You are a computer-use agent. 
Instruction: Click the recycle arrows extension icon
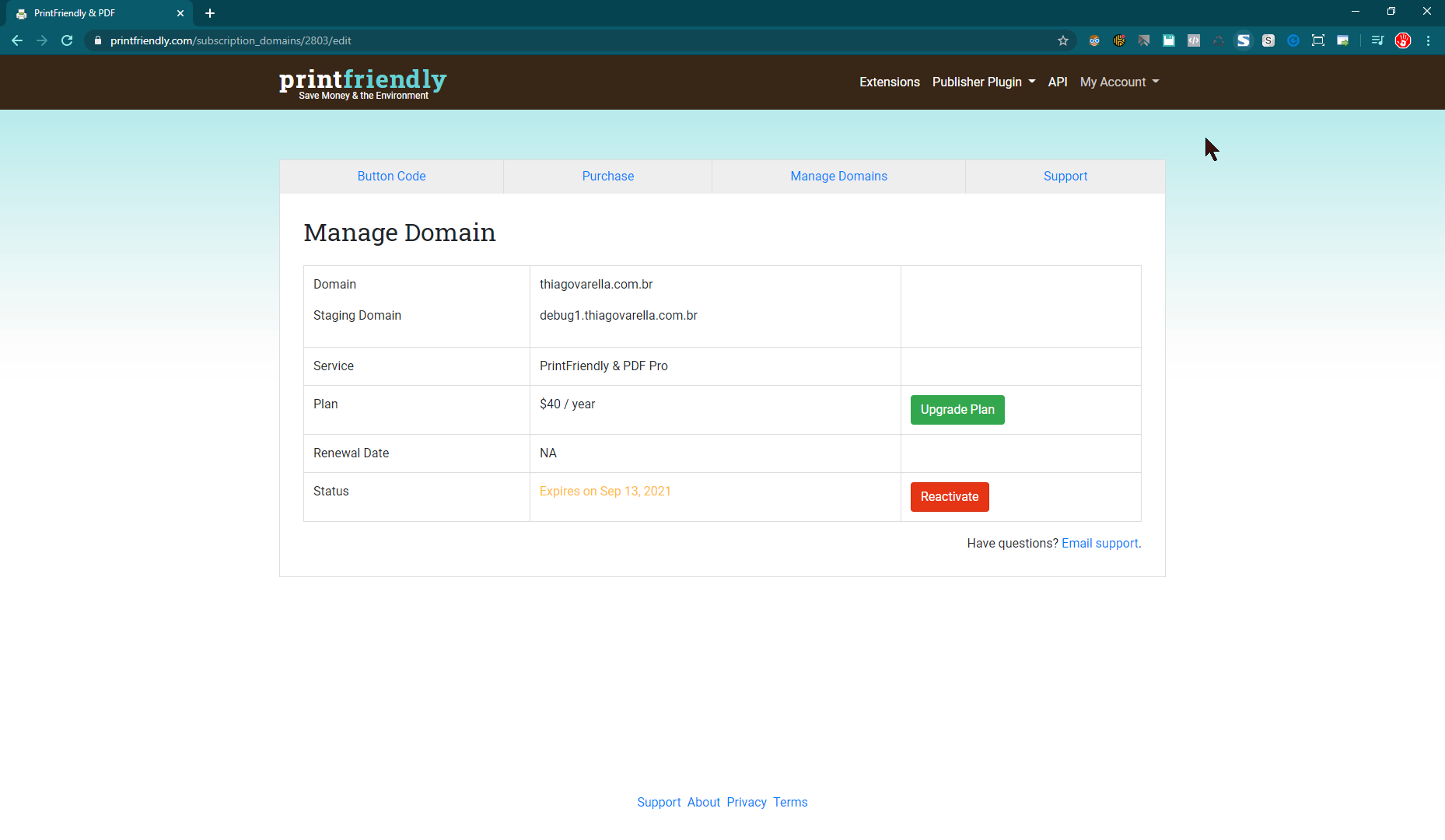click(x=1219, y=40)
